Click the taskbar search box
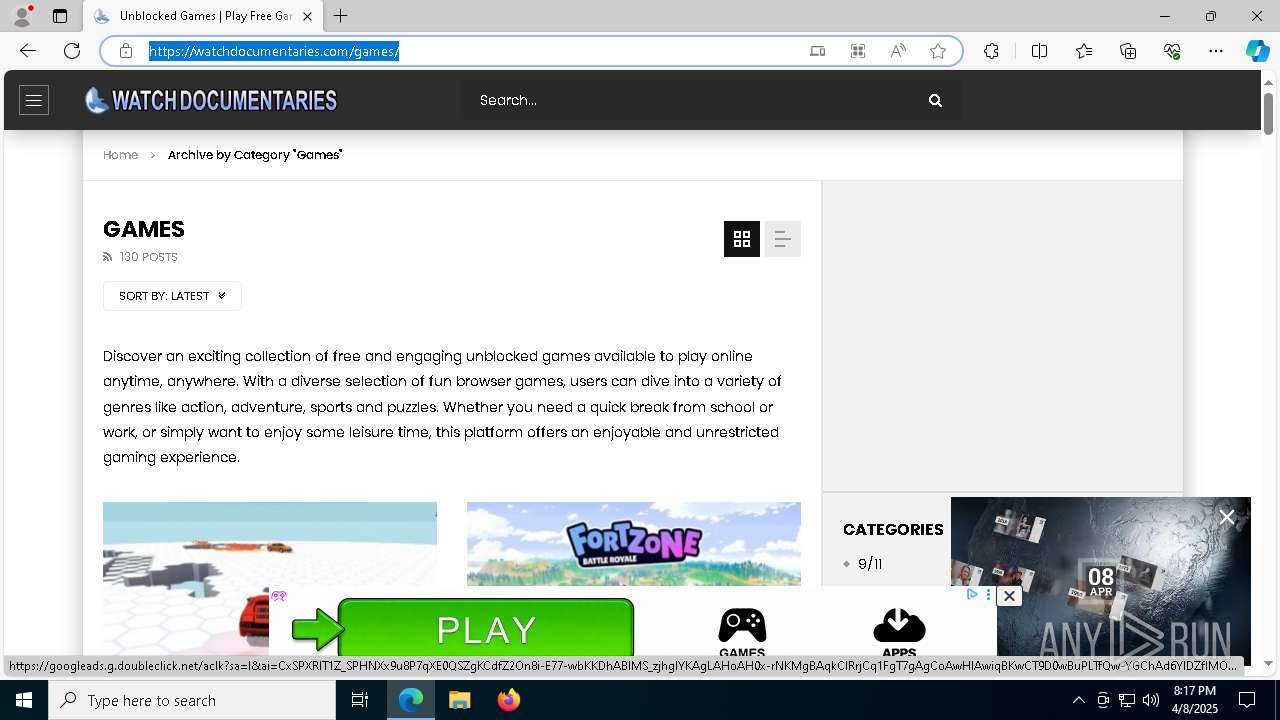The image size is (1280, 720). click(192, 700)
